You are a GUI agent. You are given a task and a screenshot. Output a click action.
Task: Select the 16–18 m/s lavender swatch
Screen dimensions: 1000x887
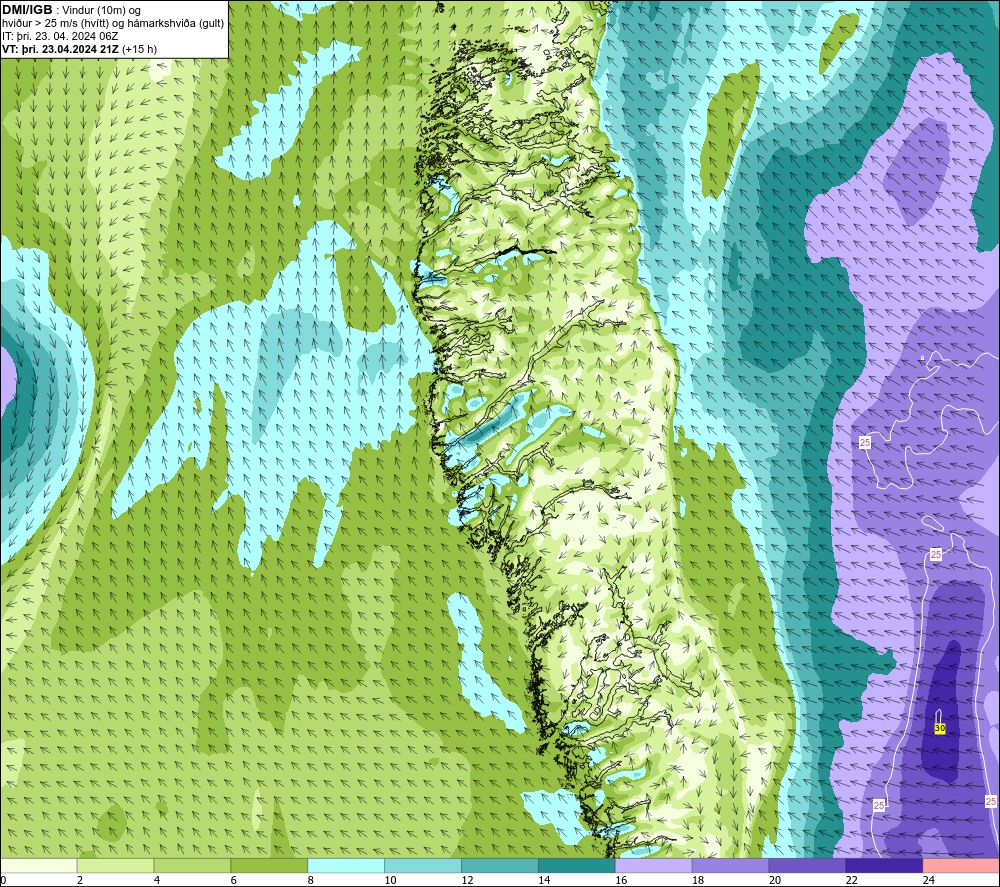click(654, 865)
